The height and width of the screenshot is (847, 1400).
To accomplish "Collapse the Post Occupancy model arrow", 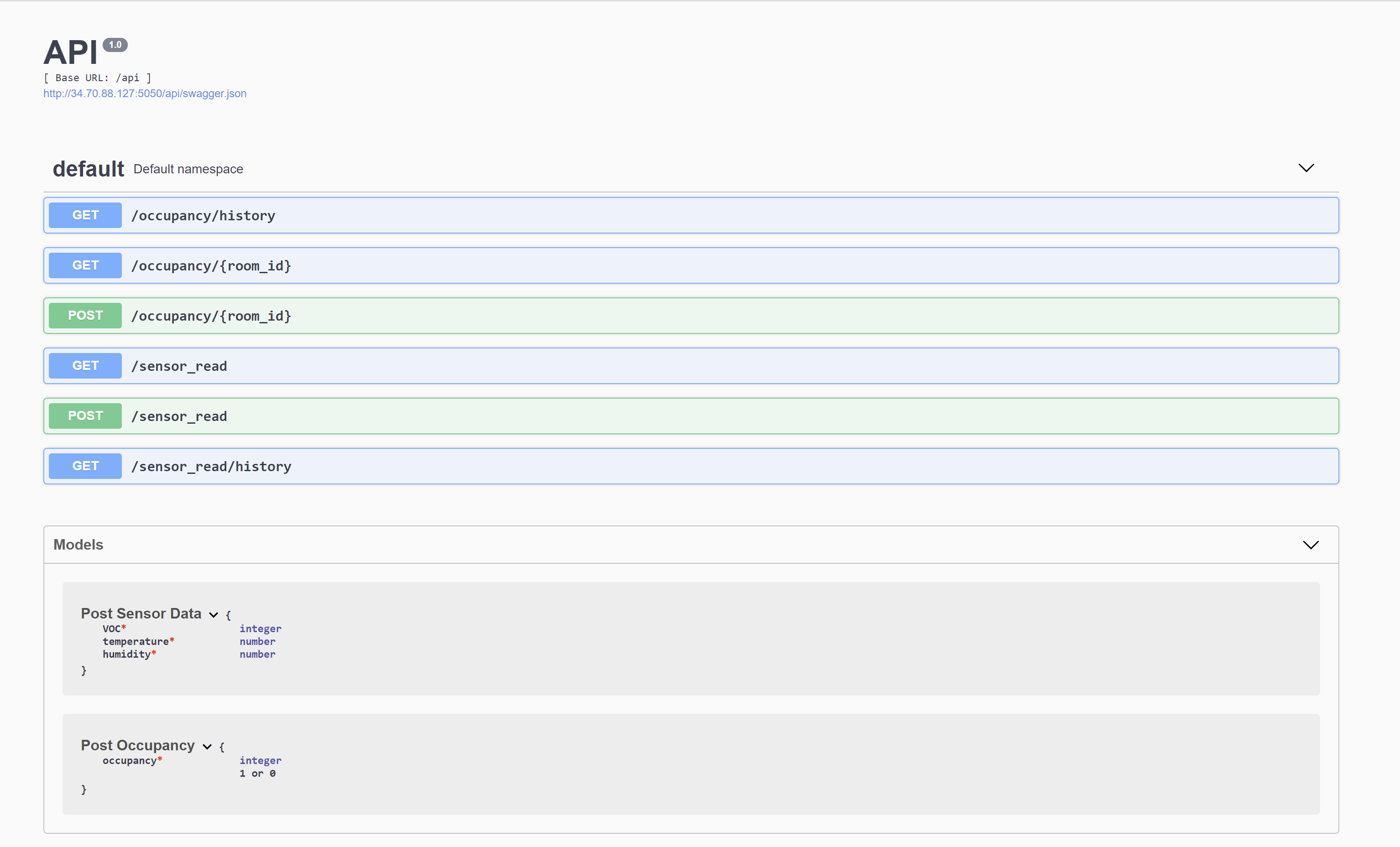I will pos(207,747).
